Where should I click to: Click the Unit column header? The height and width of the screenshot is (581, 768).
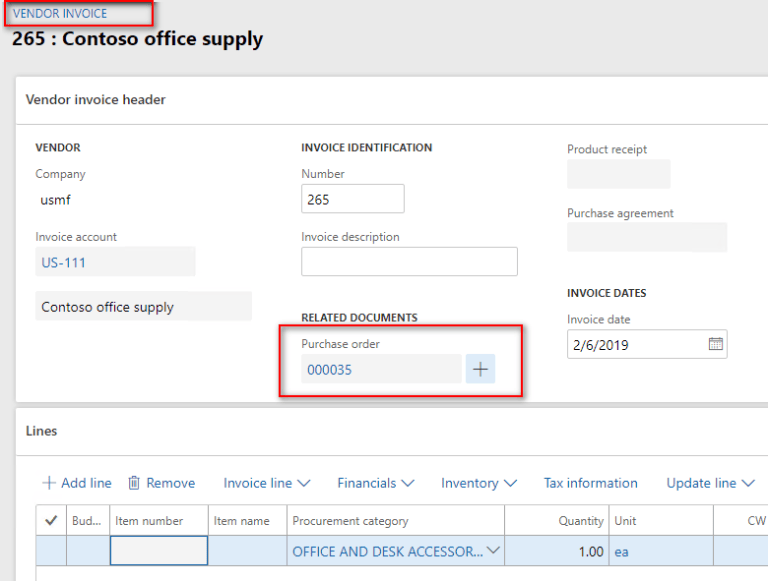point(661,520)
